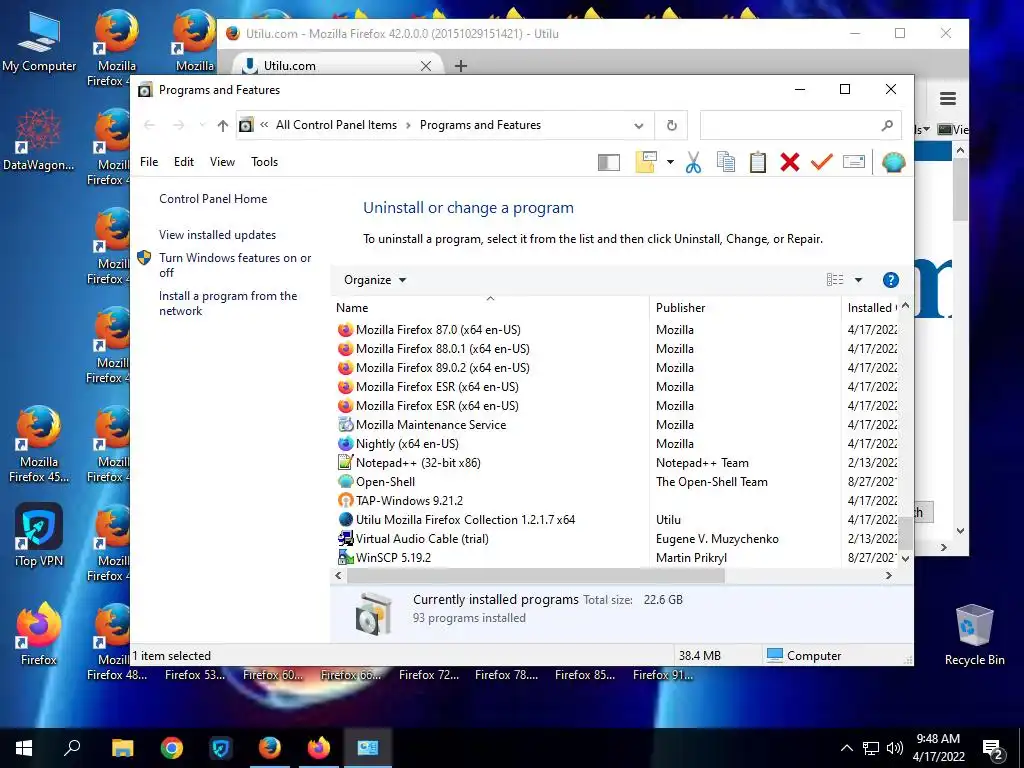The height and width of the screenshot is (768, 1024).
Task: Click the Refresh button in address bar
Action: coord(671,125)
